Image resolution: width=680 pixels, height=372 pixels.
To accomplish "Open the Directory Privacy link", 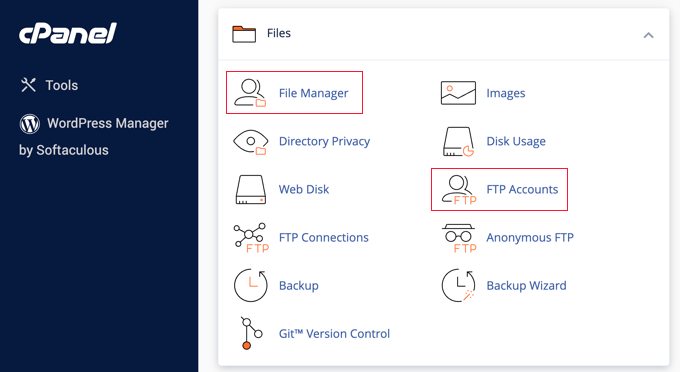I will coord(324,141).
